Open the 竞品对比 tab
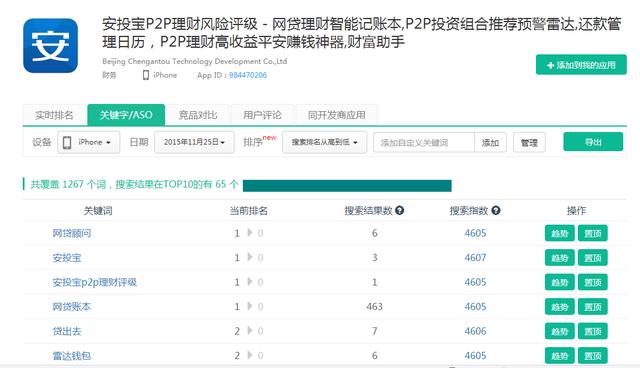 coord(198,115)
